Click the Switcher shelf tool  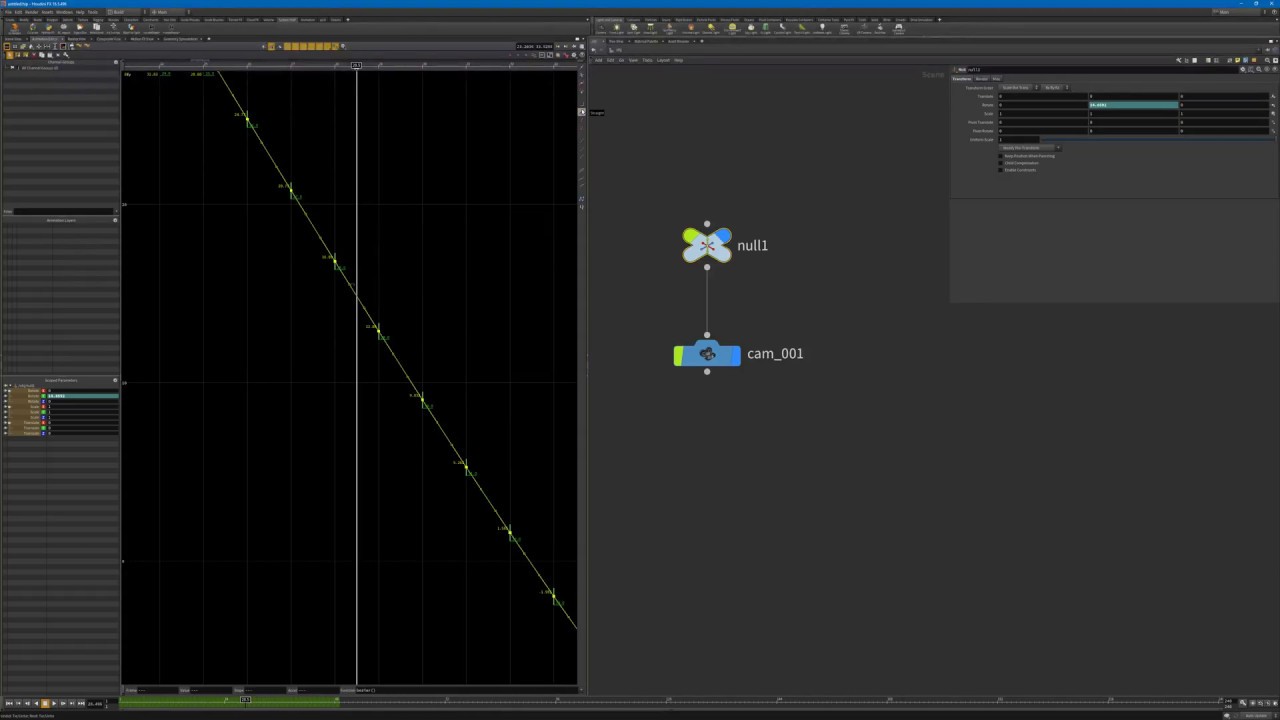(x=880, y=28)
